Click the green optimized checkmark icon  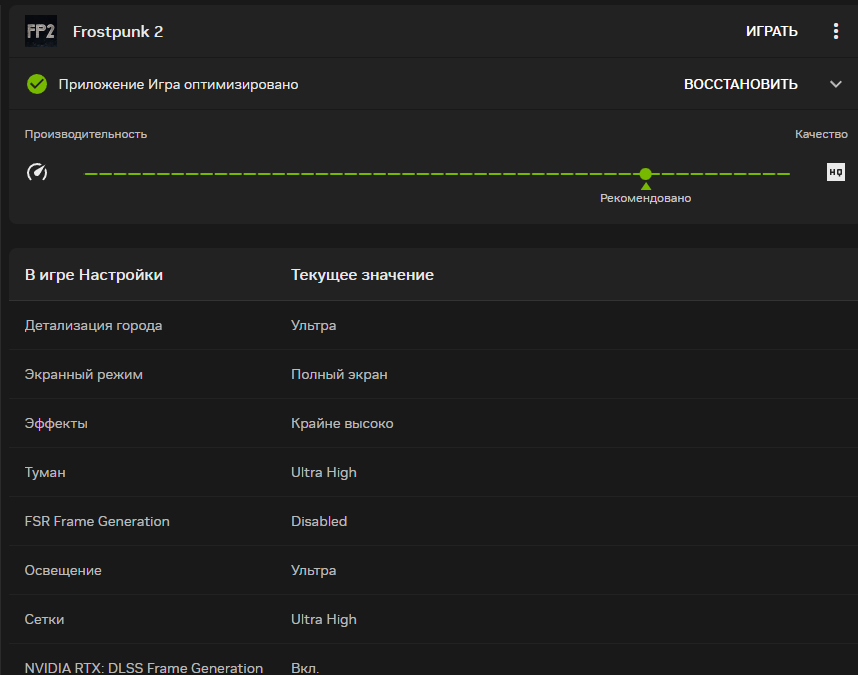coord(37,84)
